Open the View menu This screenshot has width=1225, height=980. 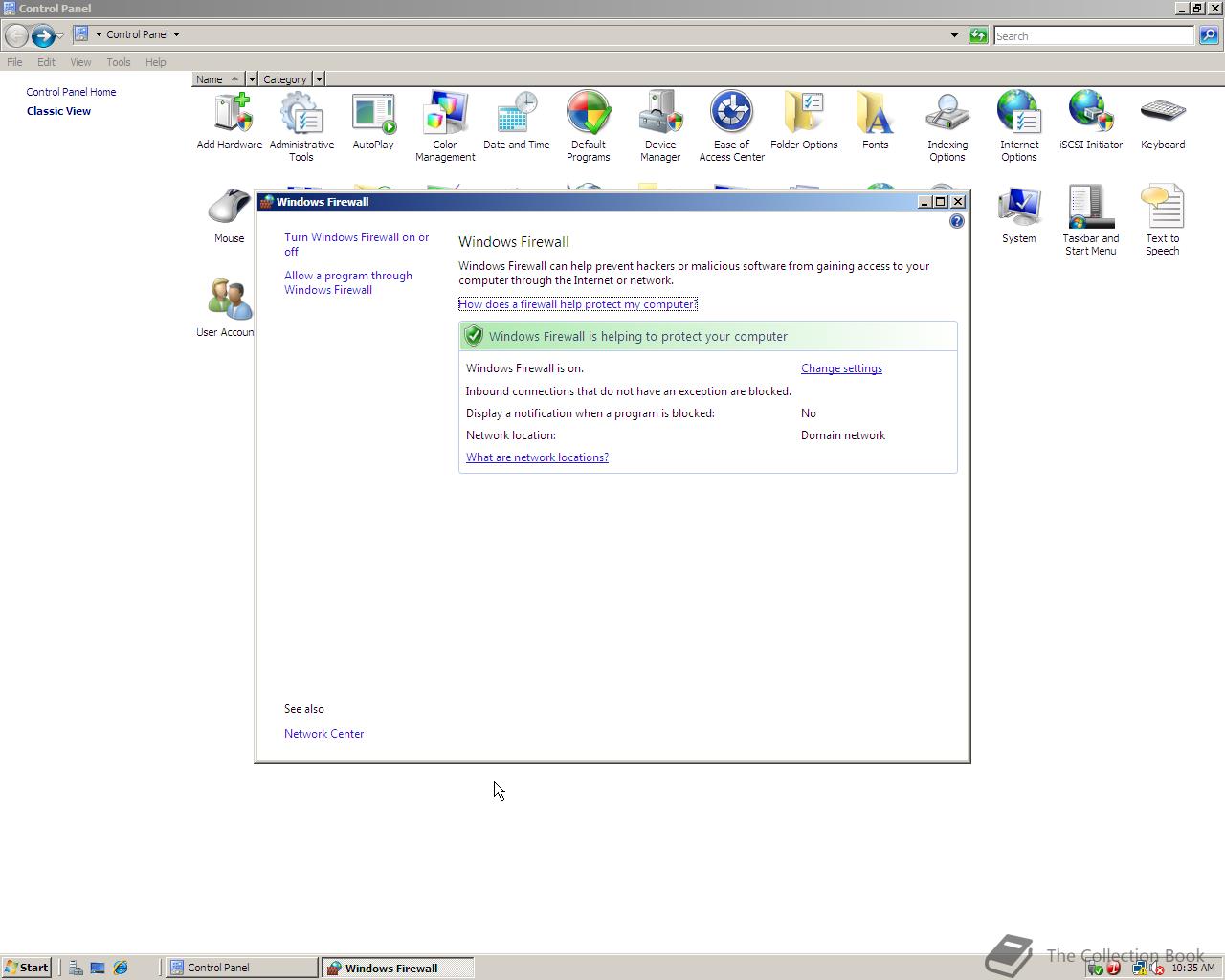click(x=80, y=62)
